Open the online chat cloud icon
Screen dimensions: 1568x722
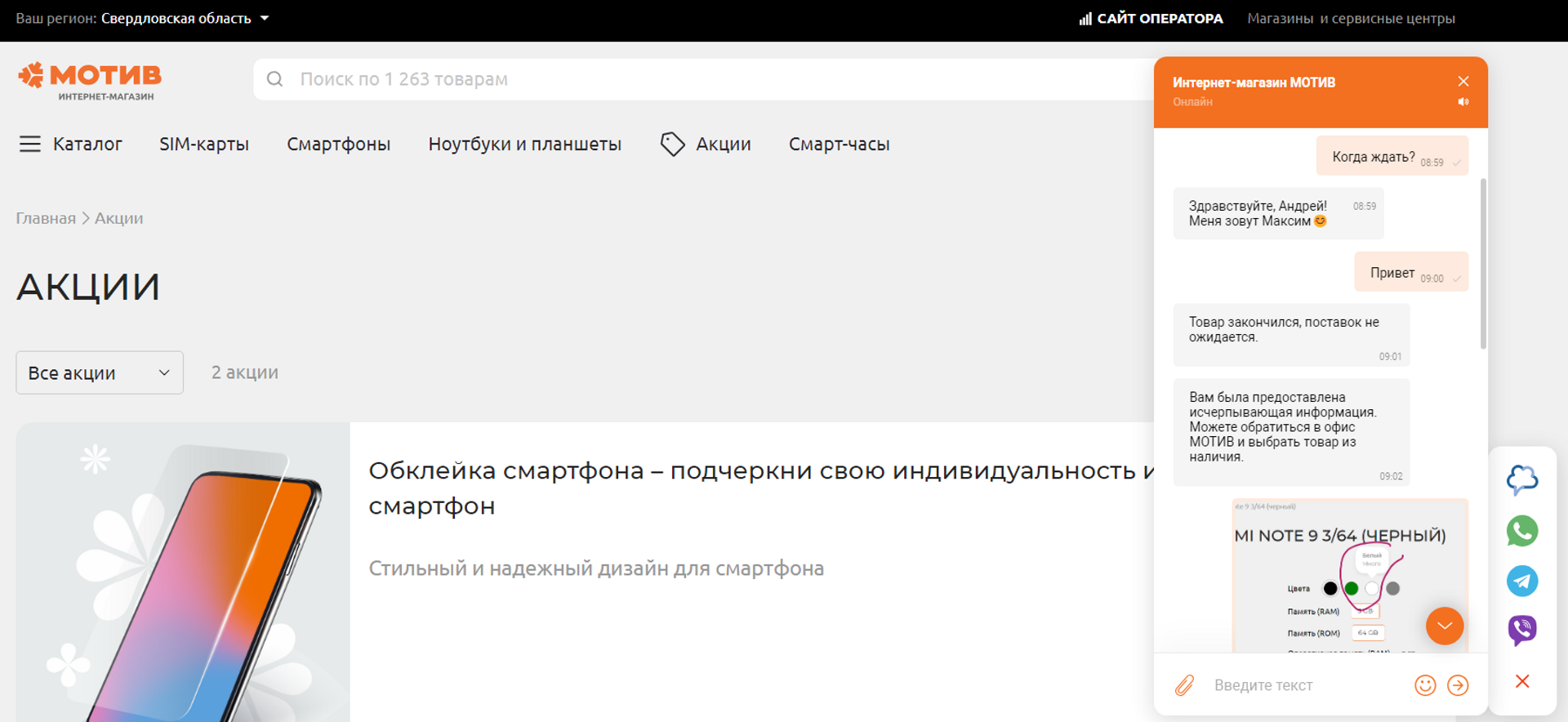coord(1522,480)
